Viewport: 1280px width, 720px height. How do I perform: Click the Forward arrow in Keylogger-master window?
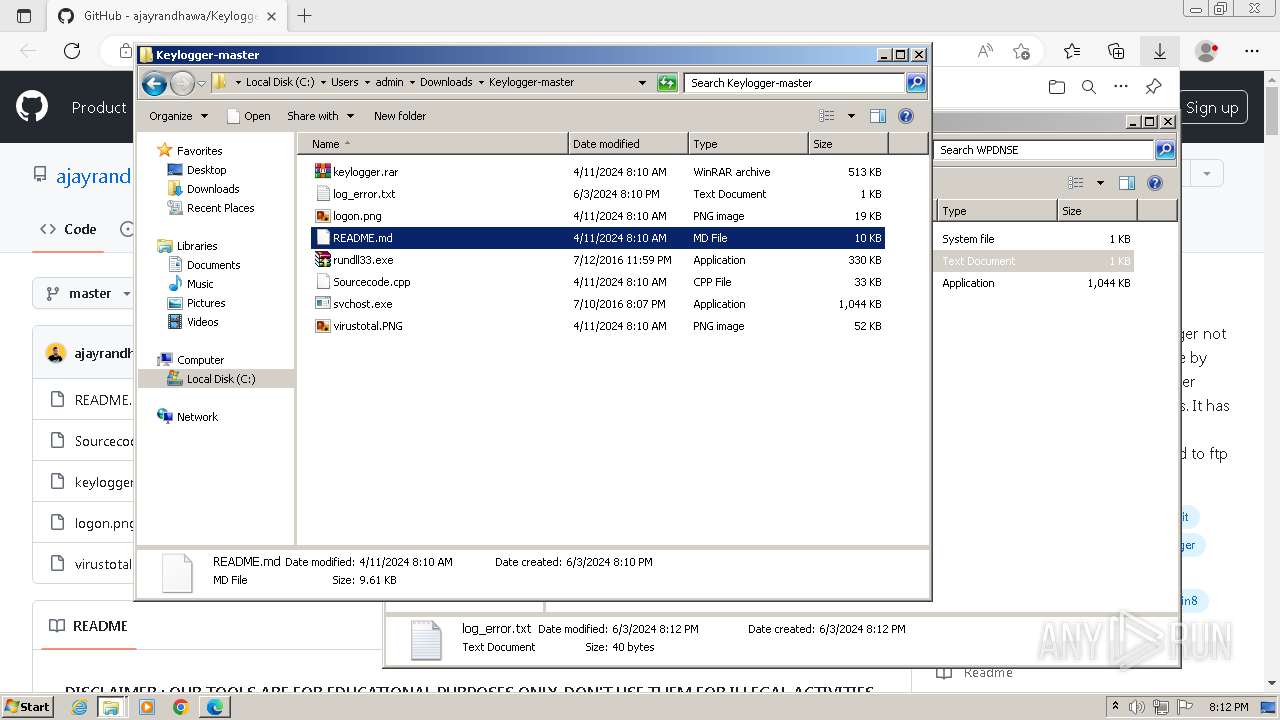click(182, 83)
